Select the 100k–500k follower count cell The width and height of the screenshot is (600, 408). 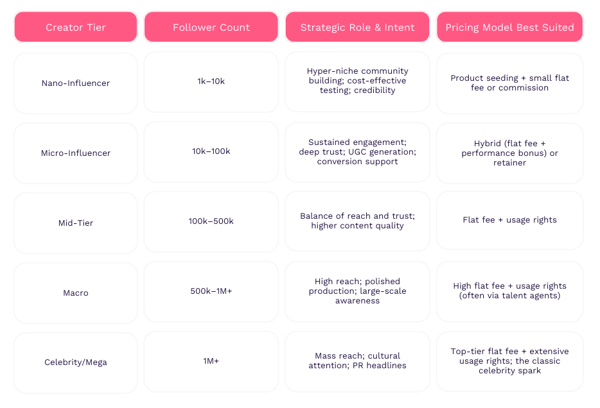pos(211,220)
